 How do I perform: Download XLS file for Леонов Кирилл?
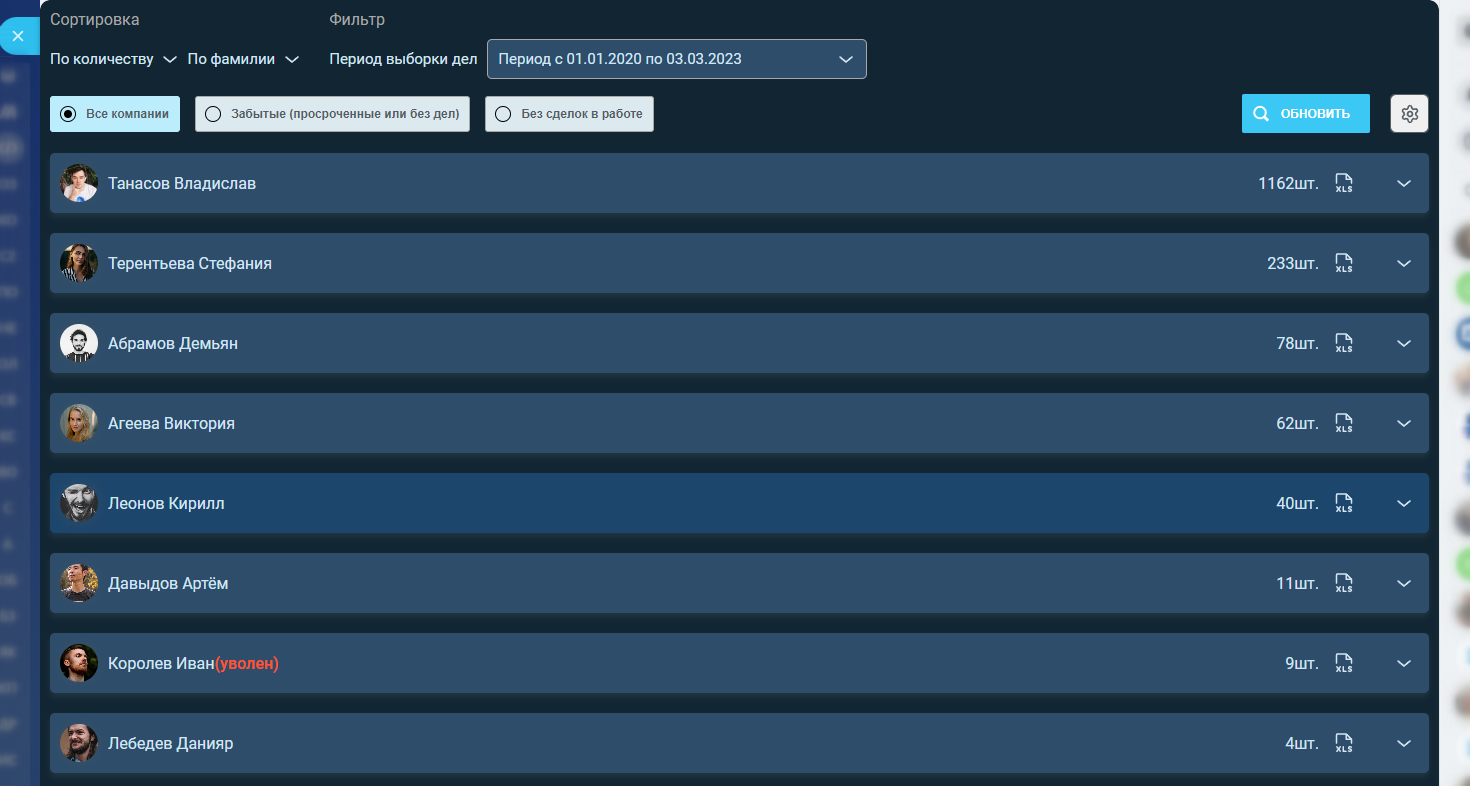click(x=1344, y=503)
